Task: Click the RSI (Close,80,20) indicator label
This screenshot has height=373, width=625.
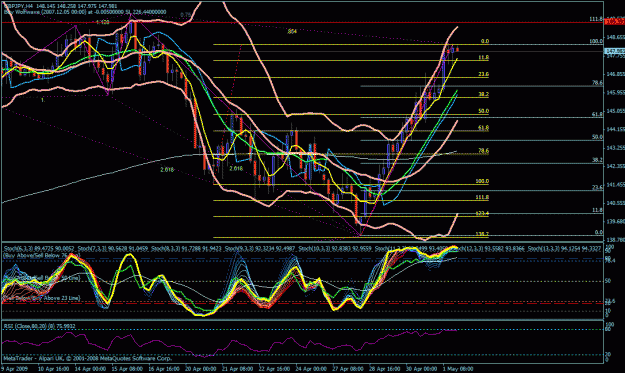Action: [39, 326]
